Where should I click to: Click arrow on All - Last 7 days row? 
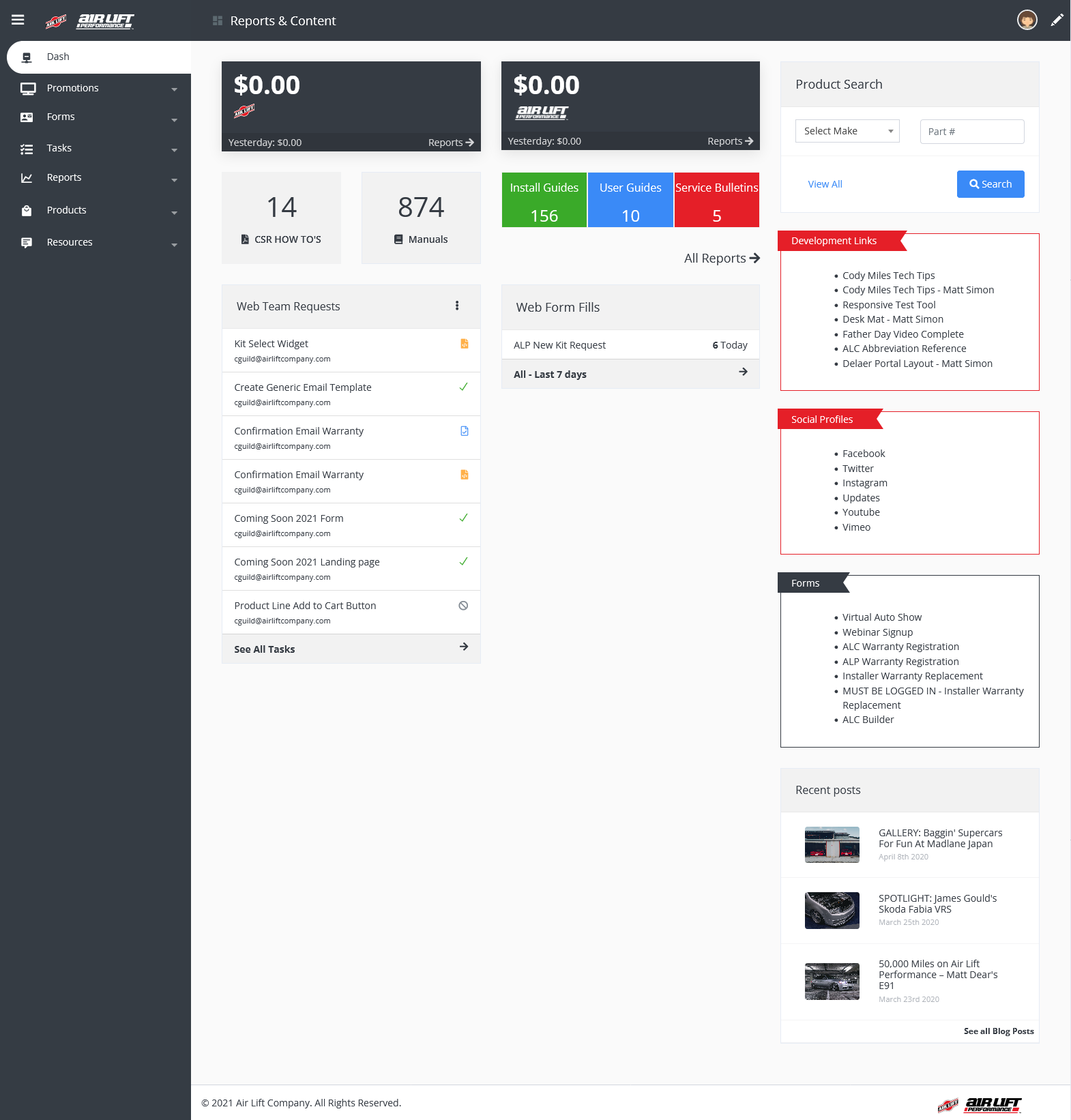[x=743, y=372]
